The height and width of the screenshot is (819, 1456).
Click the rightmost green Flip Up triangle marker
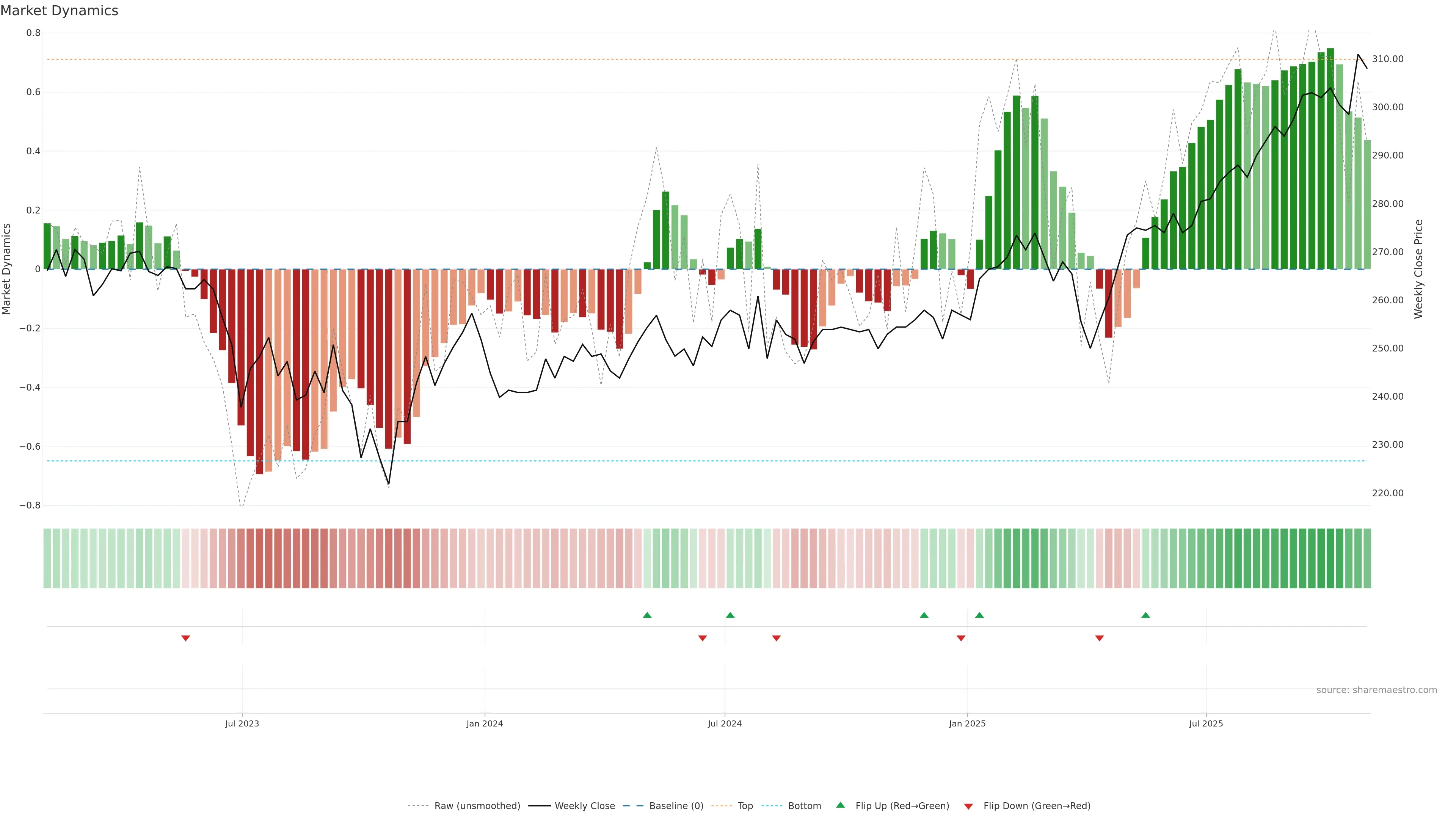[1145, 615]
